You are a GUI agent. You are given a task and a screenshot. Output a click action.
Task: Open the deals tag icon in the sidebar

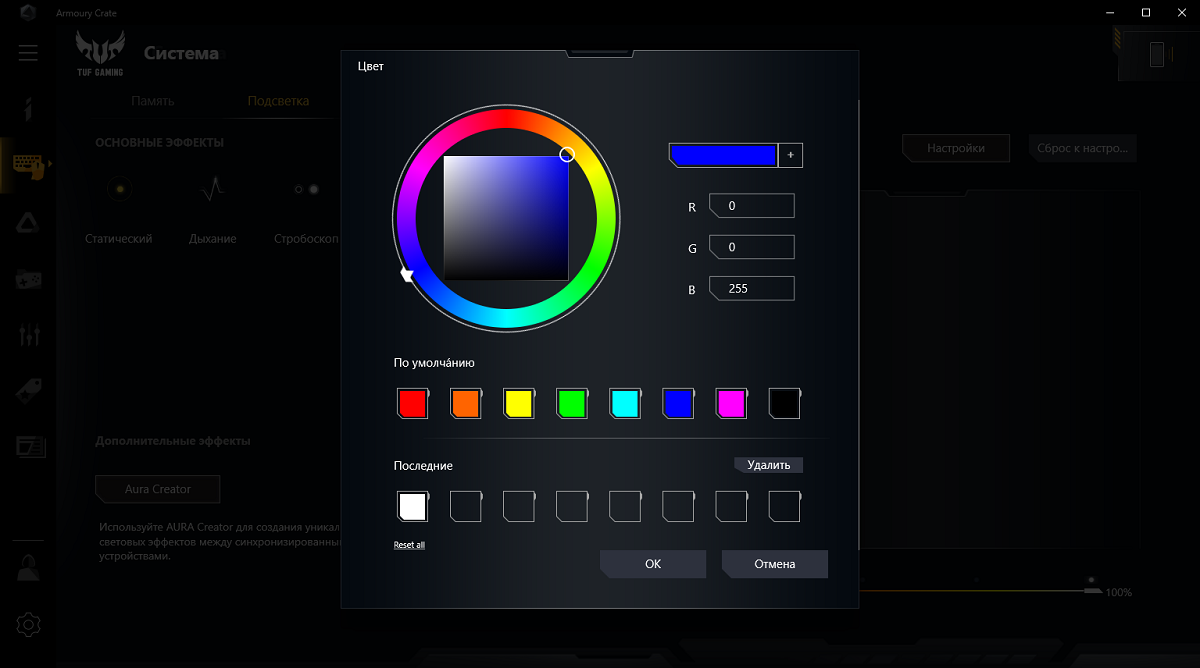coord(28,391)
